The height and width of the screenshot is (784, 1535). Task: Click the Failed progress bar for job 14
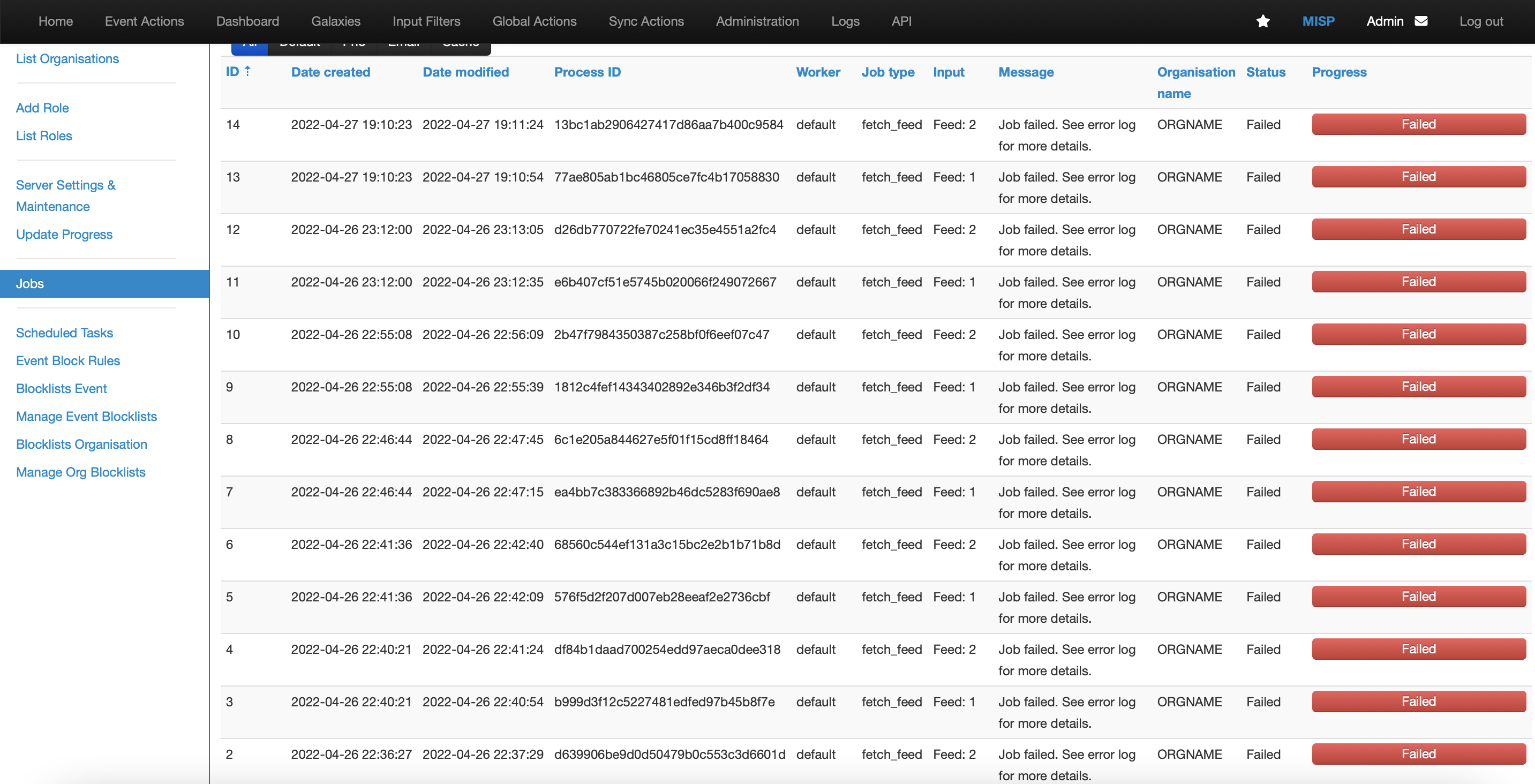tap(1418, 125)
